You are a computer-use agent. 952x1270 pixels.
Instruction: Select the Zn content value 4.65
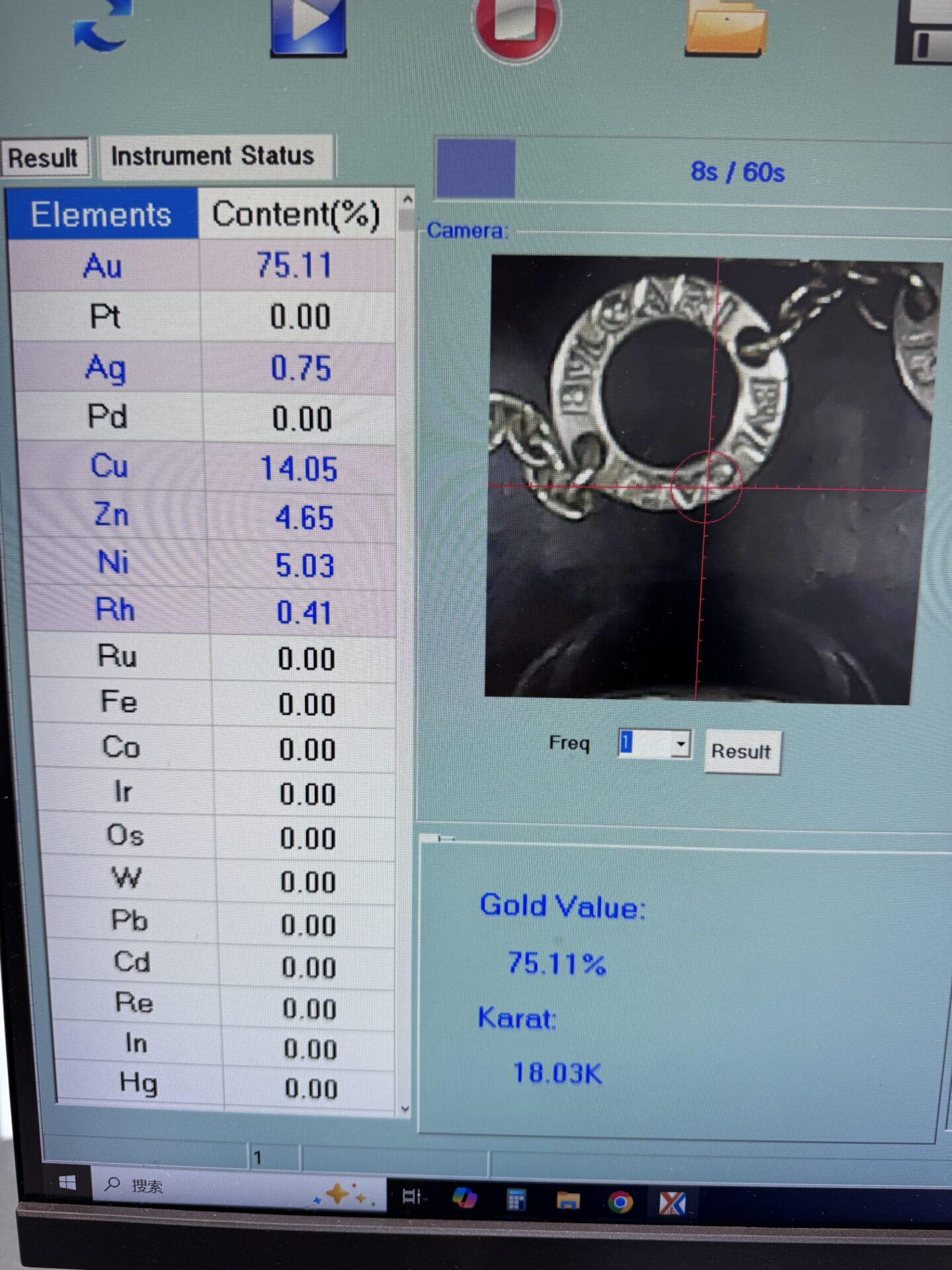coord(304,518)
